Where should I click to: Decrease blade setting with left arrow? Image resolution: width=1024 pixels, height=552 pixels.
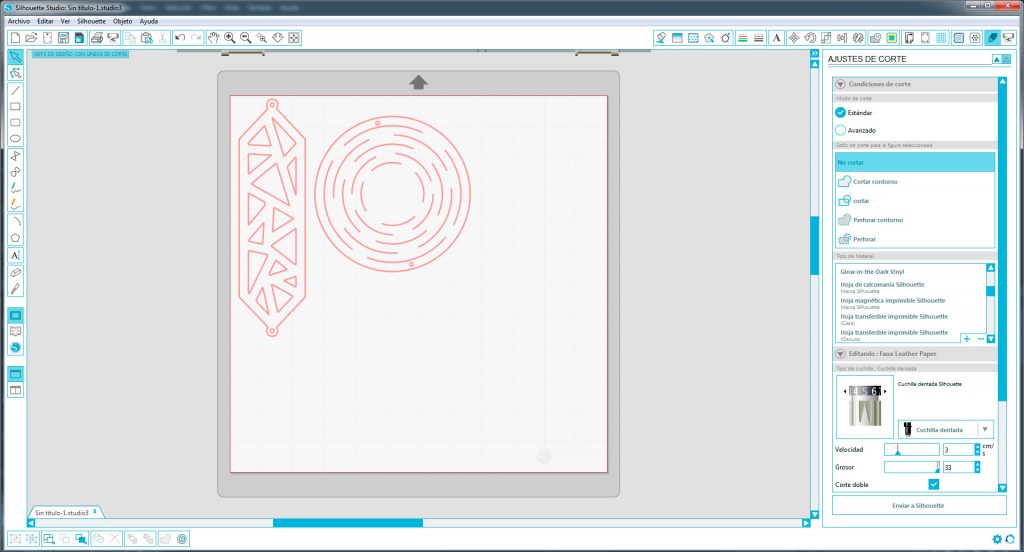tap(845, 391)
